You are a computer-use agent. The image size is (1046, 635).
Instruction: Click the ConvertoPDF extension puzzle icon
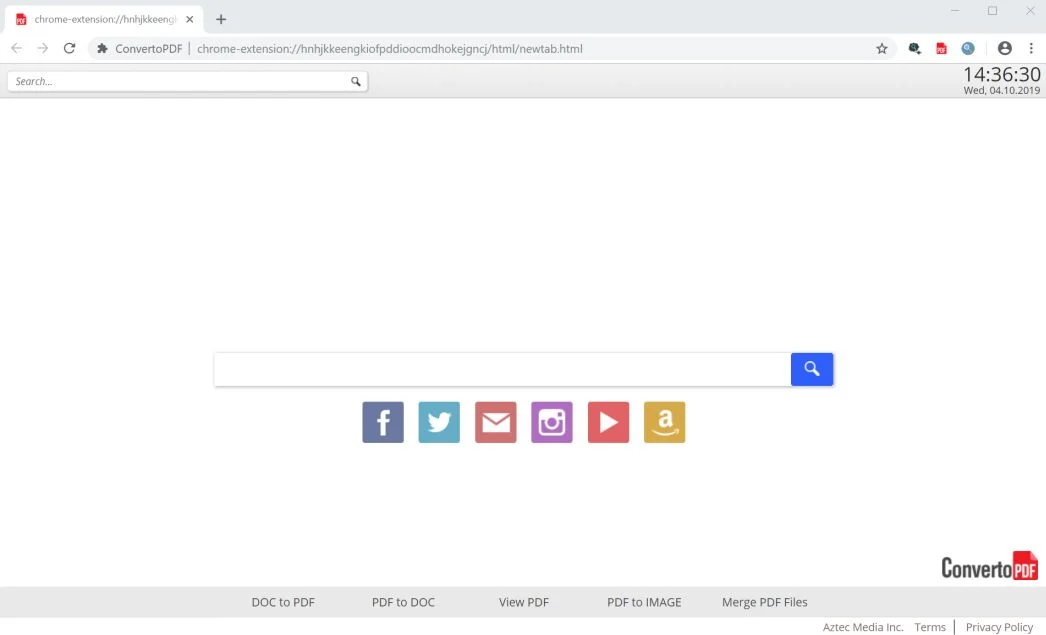point(102,49)
